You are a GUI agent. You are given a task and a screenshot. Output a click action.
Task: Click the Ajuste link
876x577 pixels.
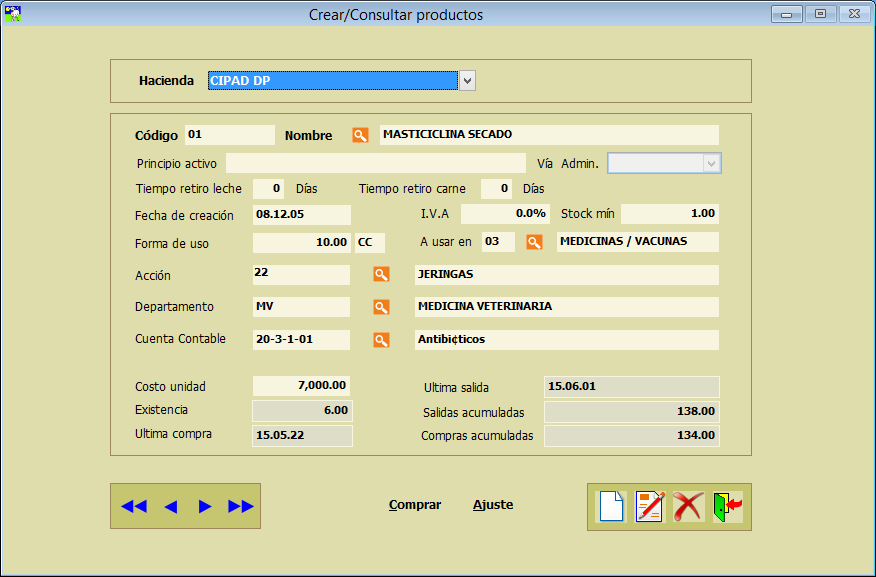(x=493, y=505)
